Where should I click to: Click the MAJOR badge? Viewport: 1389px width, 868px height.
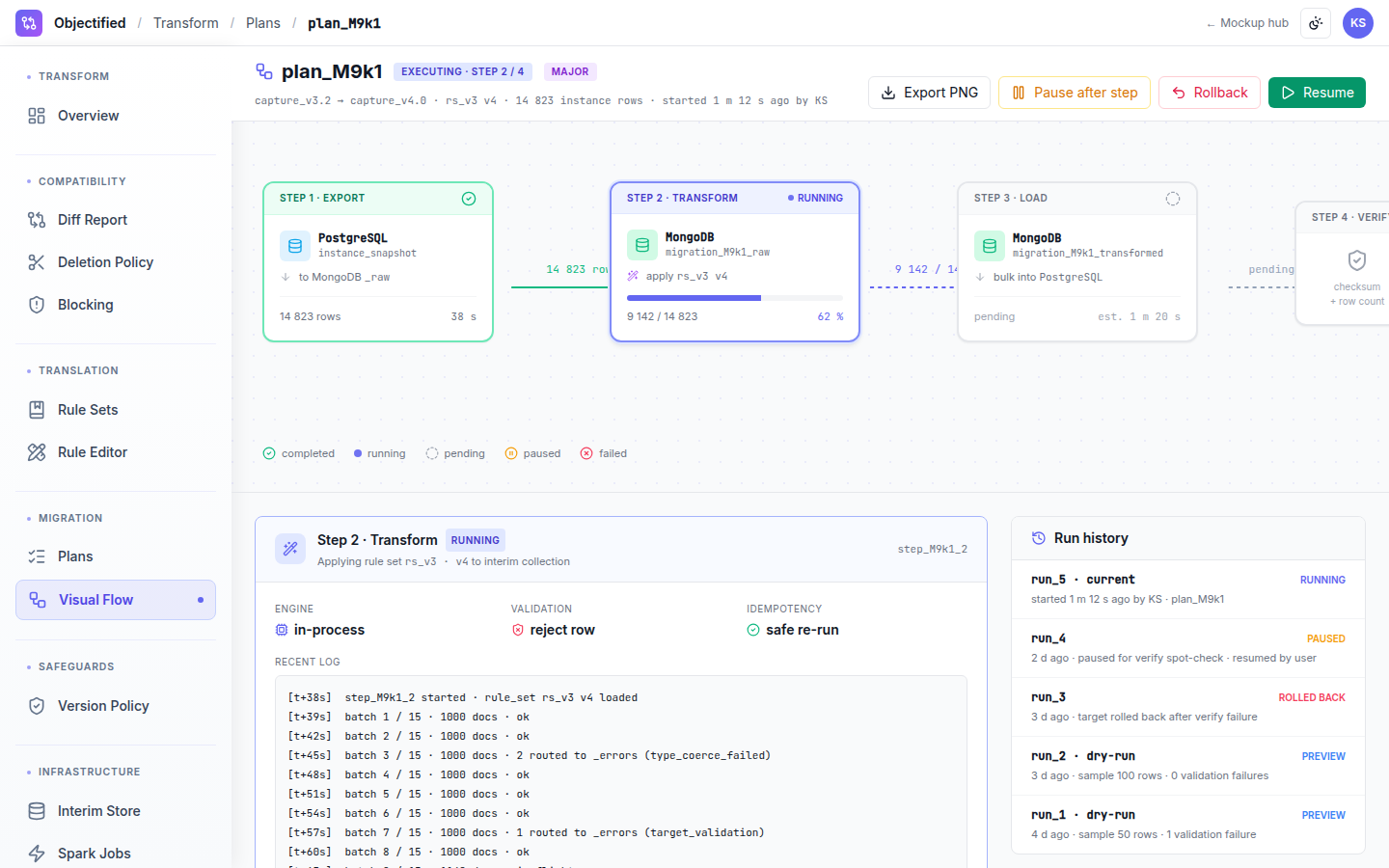(570, 71)
